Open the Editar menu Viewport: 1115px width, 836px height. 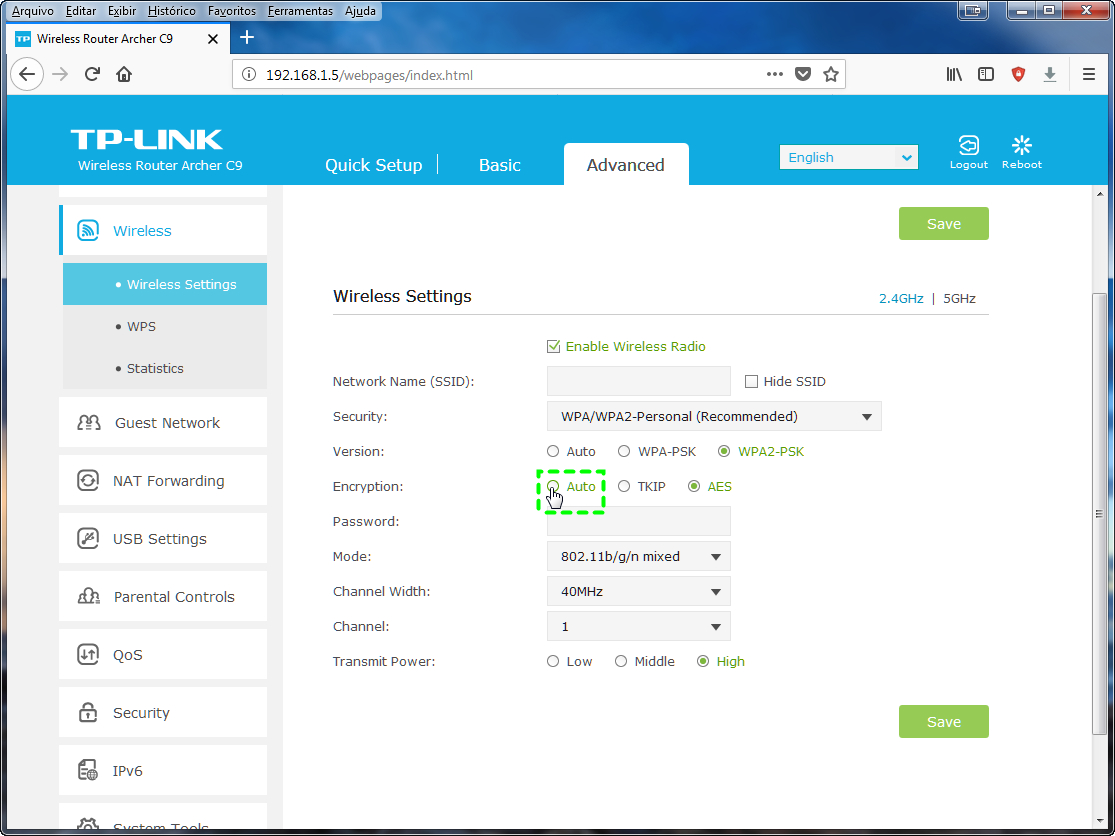click(80, 11)
